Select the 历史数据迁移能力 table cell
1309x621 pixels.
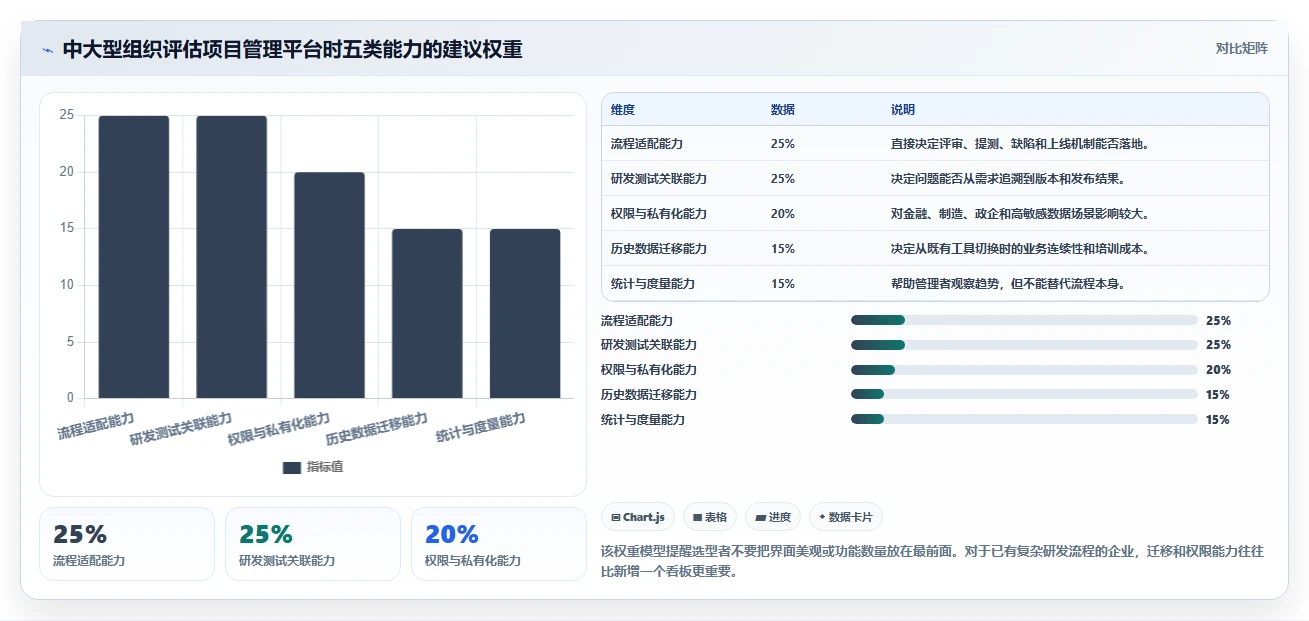[659, 249]
